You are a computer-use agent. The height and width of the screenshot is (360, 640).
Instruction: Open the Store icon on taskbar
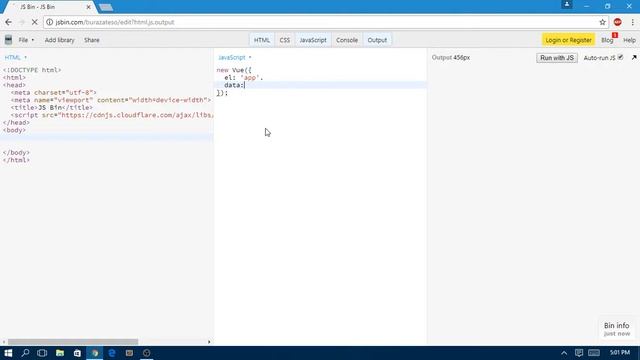pyautogui.click(x=77, y=353)
